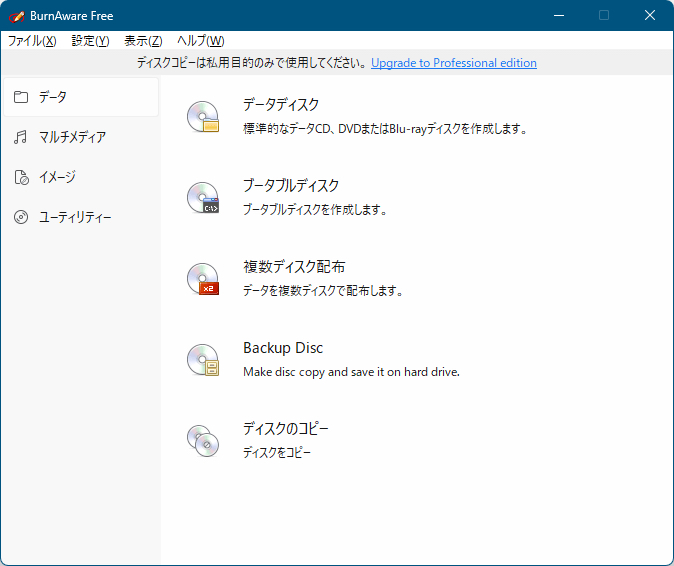Switch to the マルチメディア category
This screenshot has width=674, height=566.
point(81,137)
